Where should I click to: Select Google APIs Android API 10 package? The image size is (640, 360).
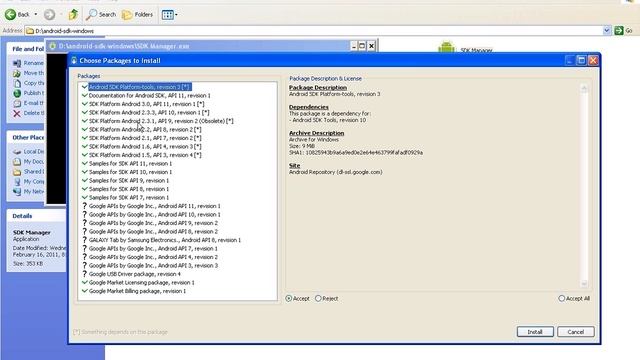click(x=154, y=215)
